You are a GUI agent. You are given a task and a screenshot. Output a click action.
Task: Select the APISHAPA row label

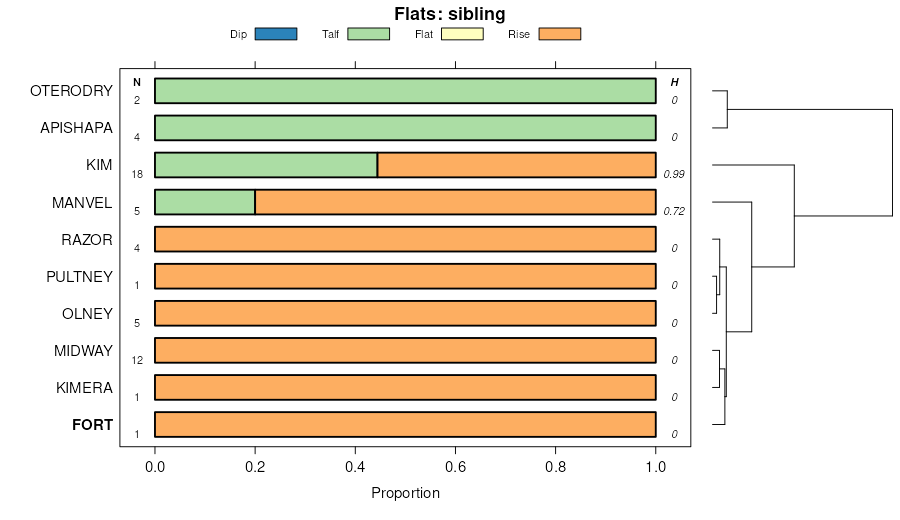point(76,128)
